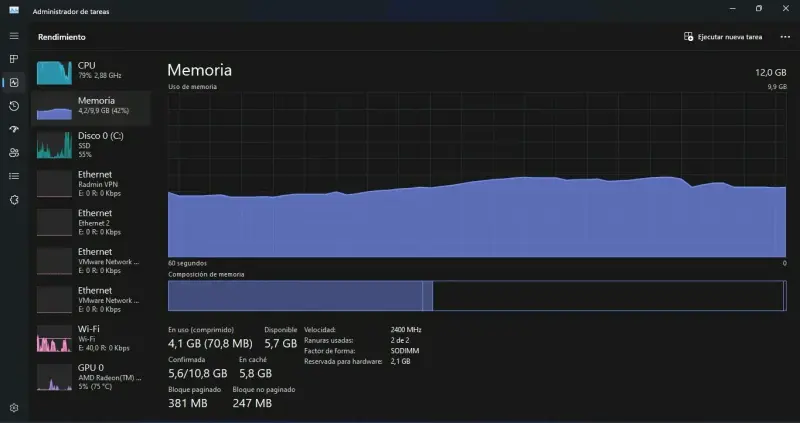The image size is (800, 423).
Task: Select GPU 0 AMD Radeon entry
Action: (91, 377)
